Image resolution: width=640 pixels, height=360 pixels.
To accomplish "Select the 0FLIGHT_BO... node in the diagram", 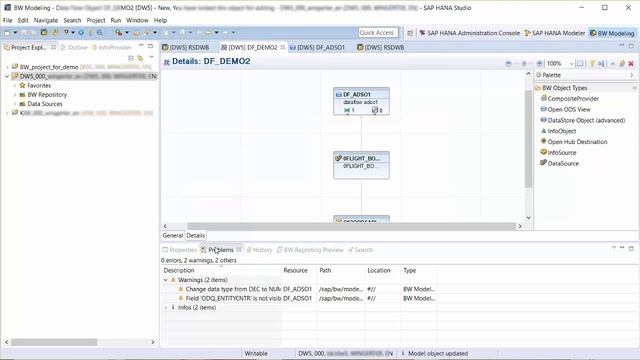I will (x=361, y=165).
